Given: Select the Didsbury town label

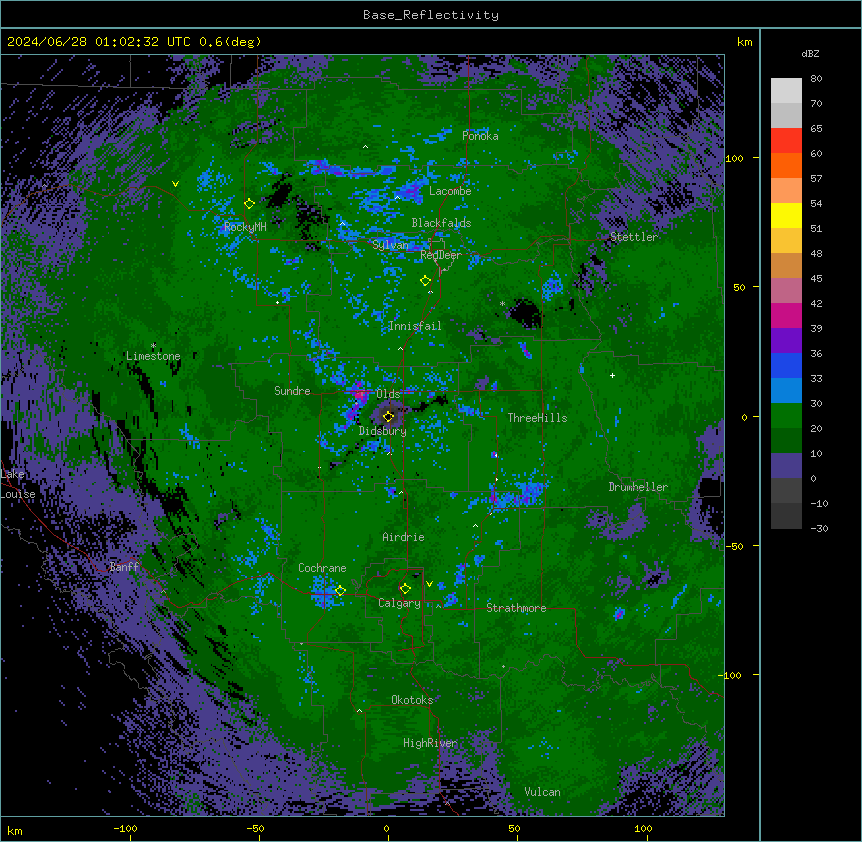Looking at the screenshot, I should 383,431.
